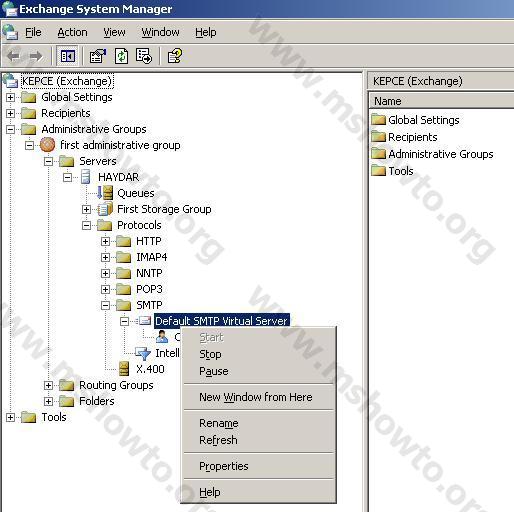This screenshot has height=512, width=514.
Task: Select the KEPCE (Exchange) root tree label
Action: [x=67, y=81]
